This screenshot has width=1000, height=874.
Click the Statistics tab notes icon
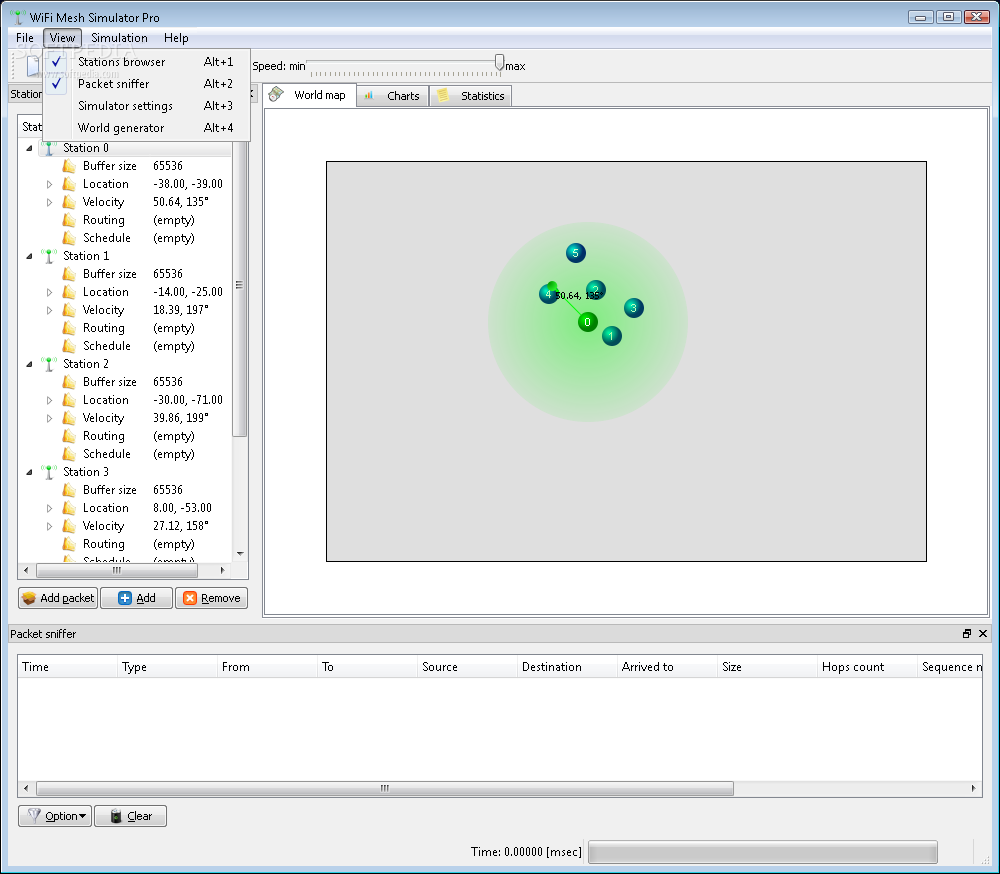point(443,96)
